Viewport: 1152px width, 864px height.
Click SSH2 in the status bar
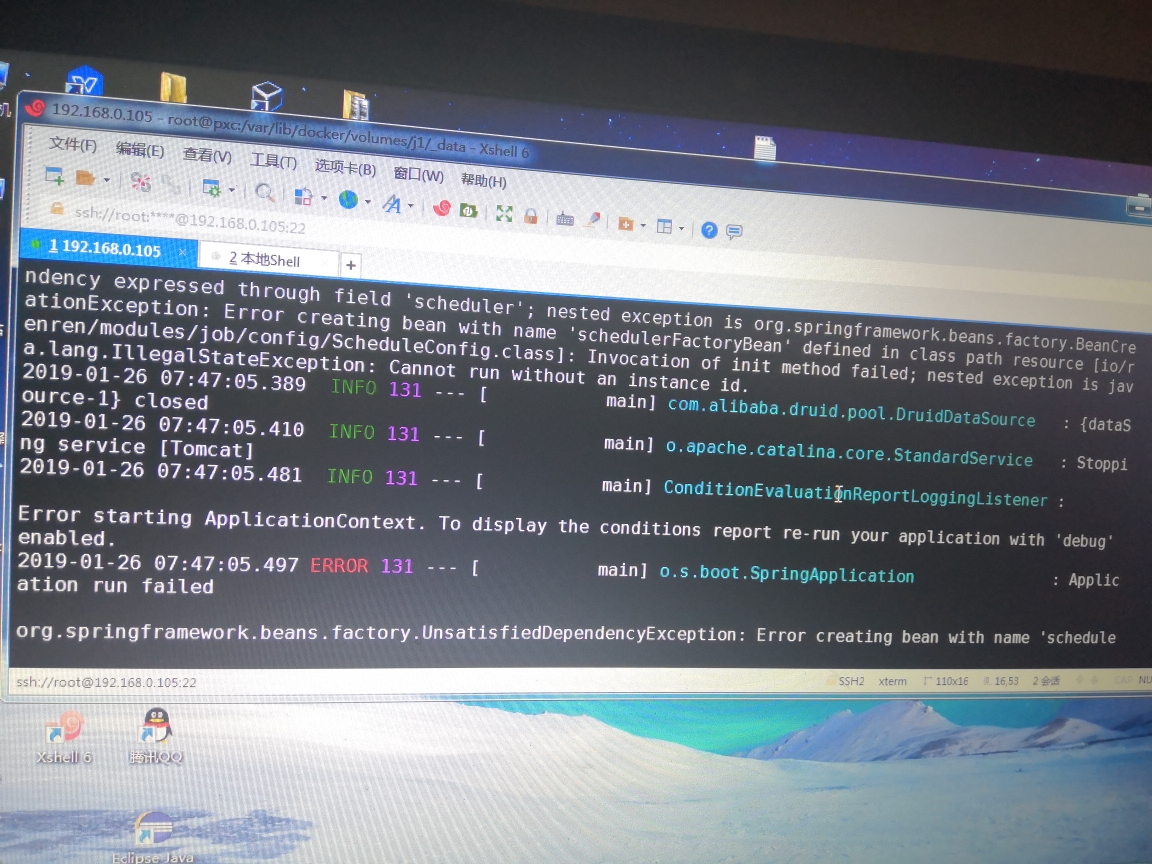coord(852,681)
